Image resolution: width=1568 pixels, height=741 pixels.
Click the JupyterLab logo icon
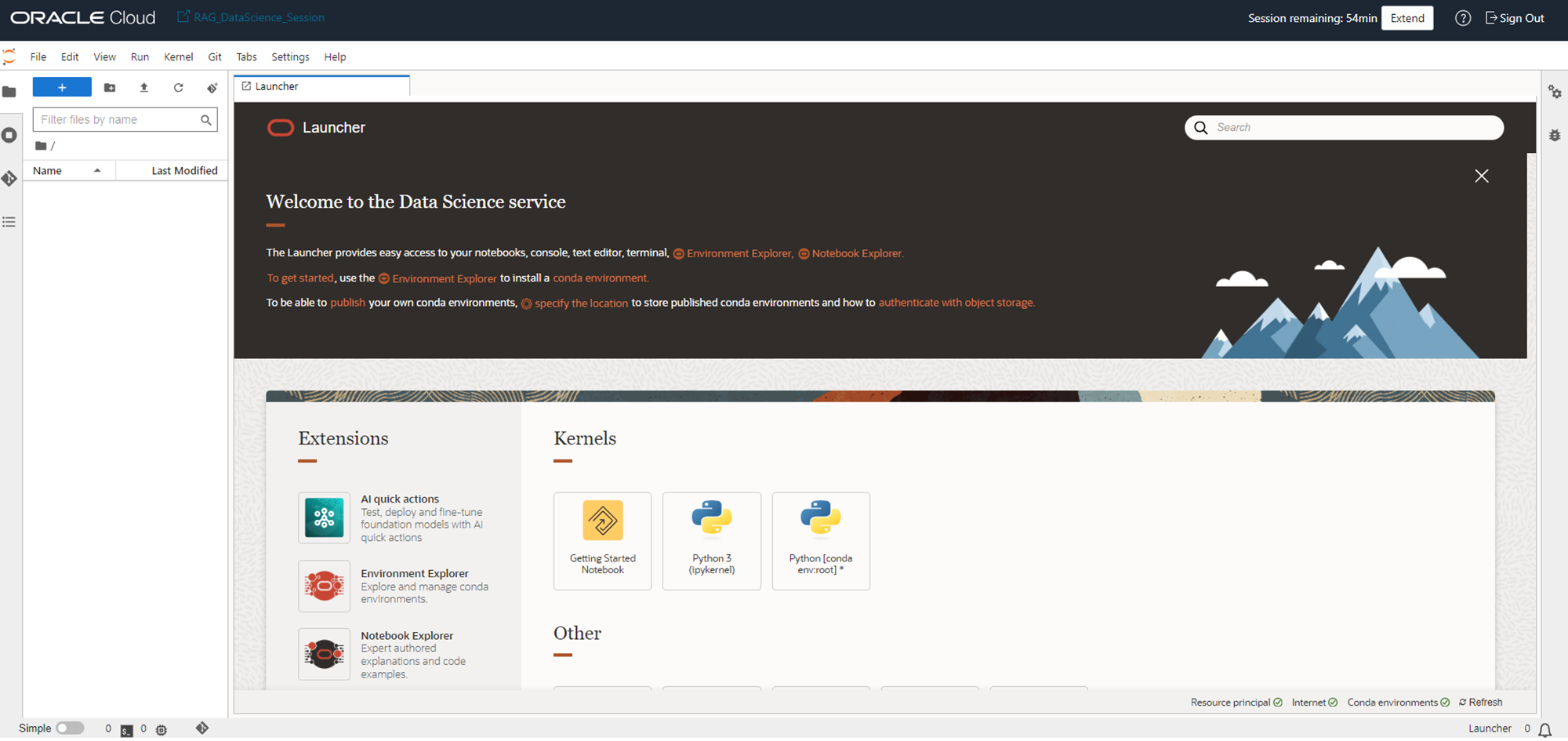click(9, 56)
